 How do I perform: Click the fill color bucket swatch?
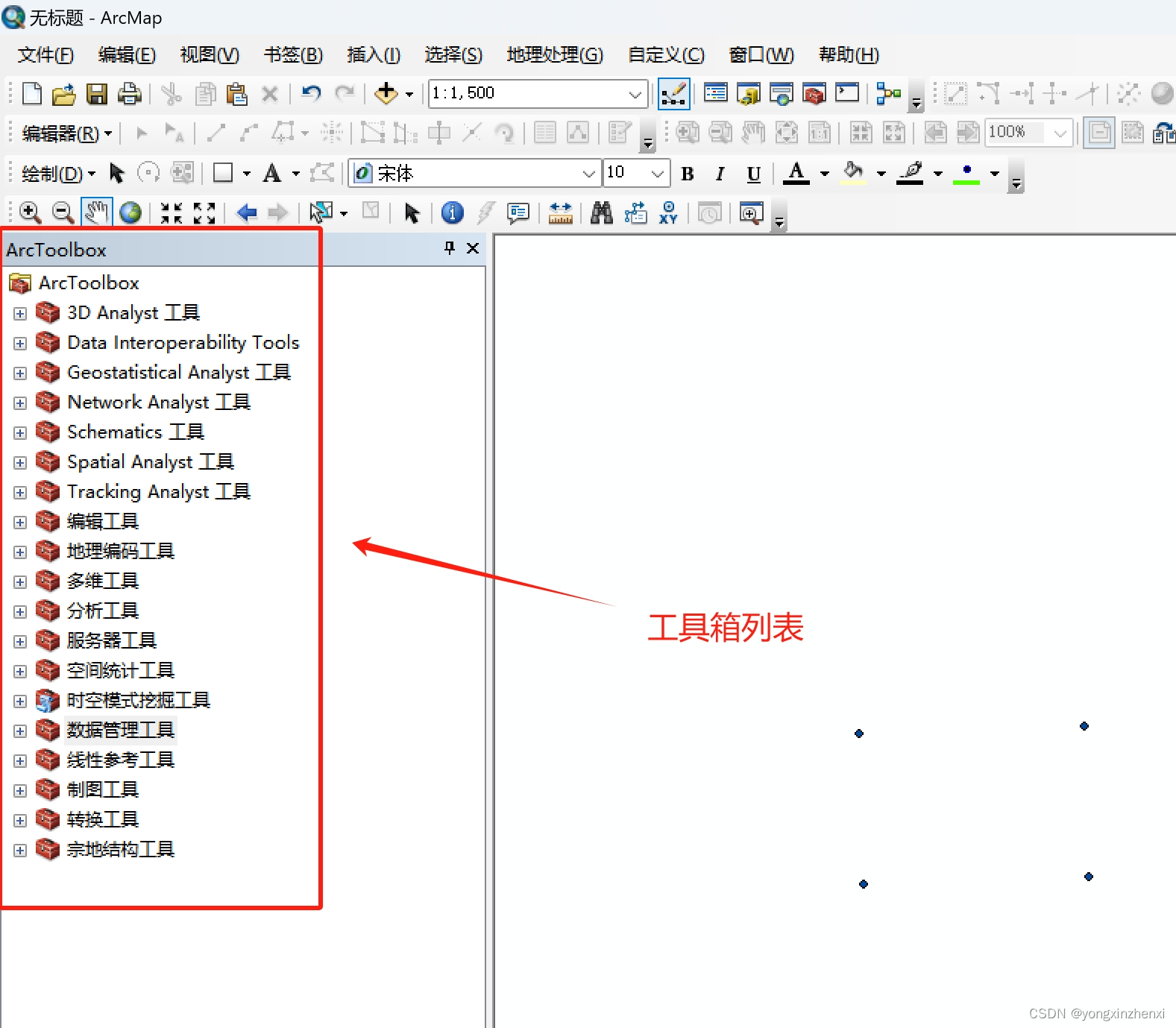[x=853, y=174]
